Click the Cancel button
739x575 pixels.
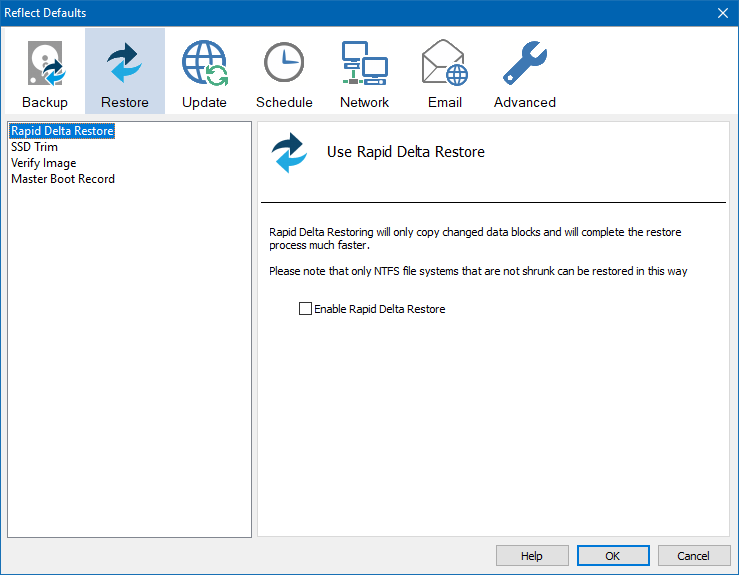tap(694, 556)
